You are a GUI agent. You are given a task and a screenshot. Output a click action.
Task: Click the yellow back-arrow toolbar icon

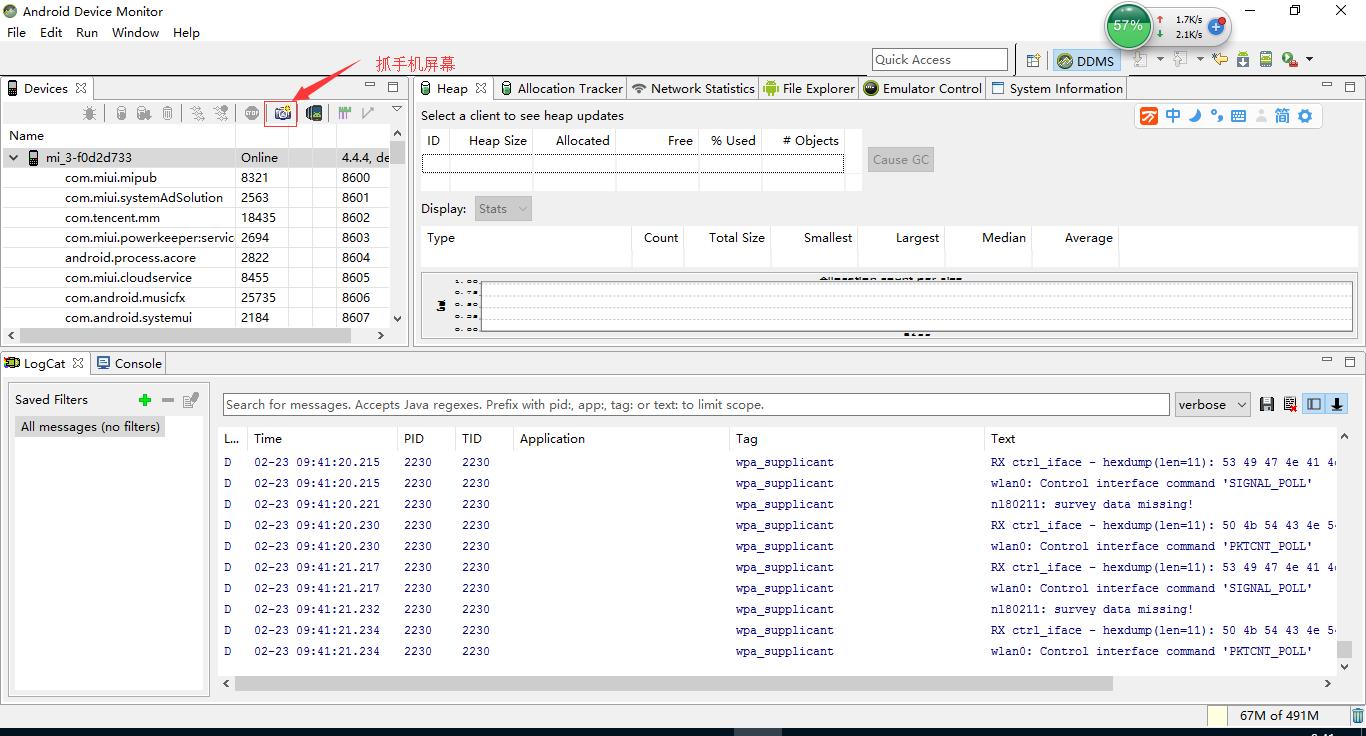pos(1220,59)
